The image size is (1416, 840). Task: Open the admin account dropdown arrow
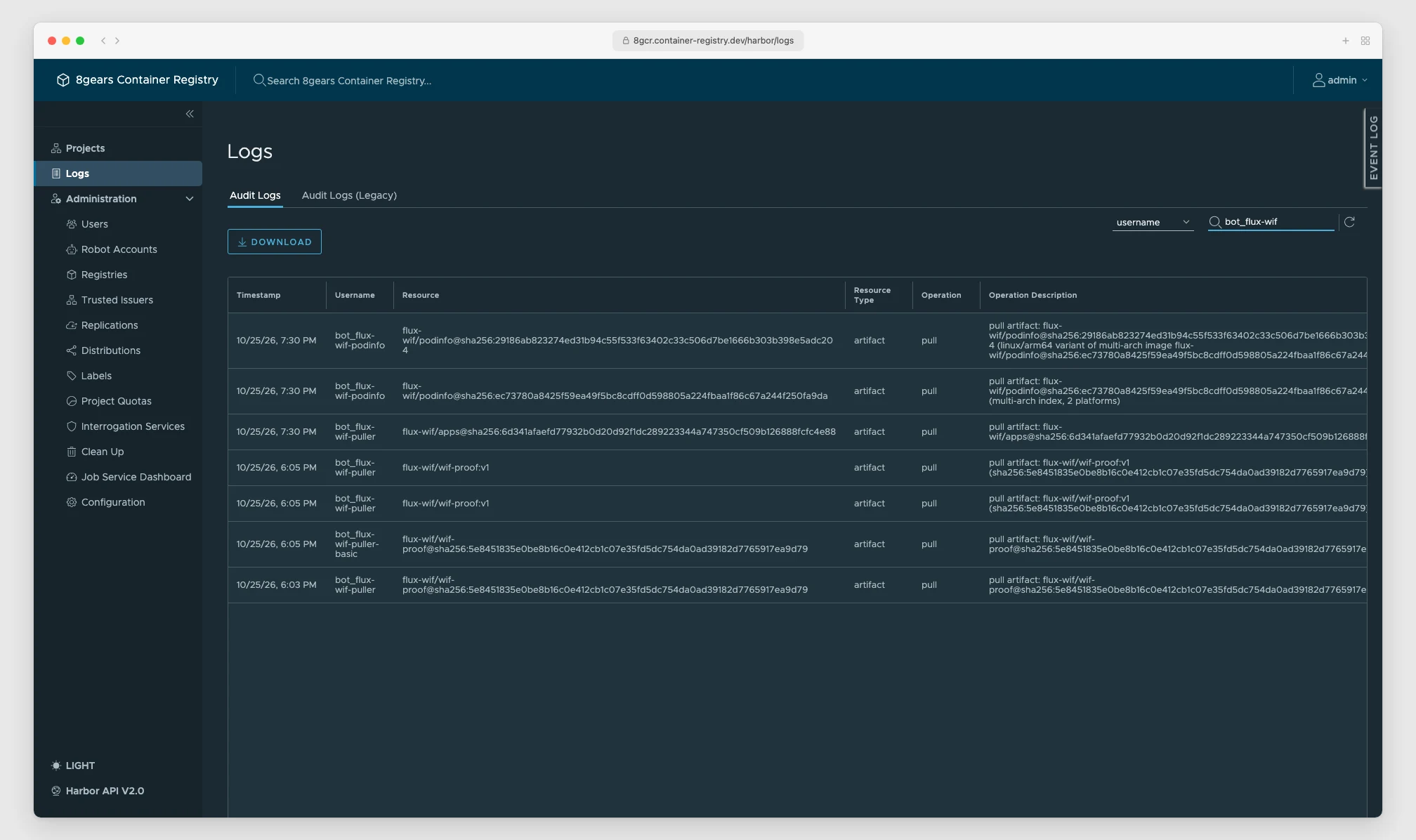point(1365,80)
